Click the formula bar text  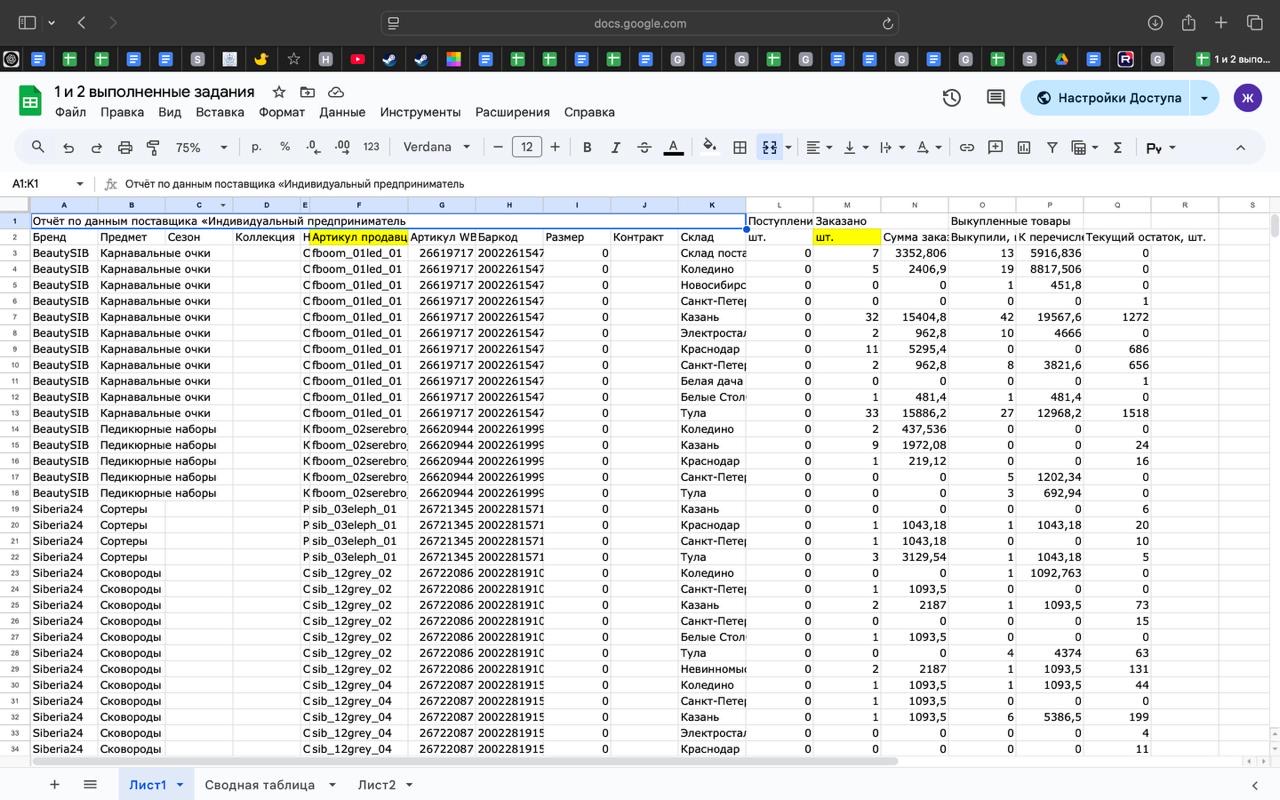tap(295, 184)
